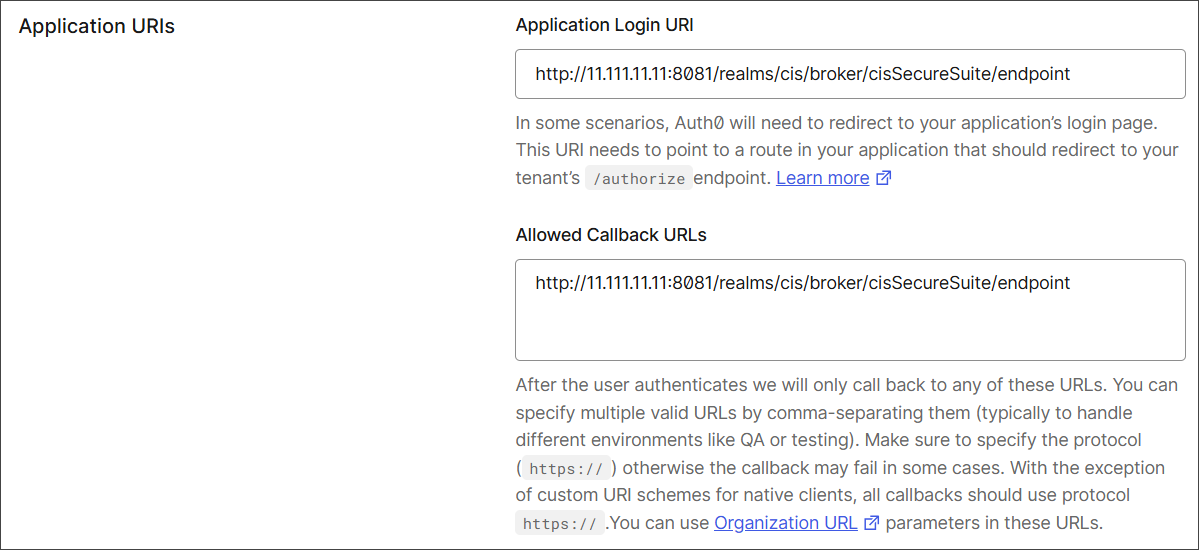Screen dimensions: 1199x551
Task: Open the Organization URL link
Action: tap(785, 523)
